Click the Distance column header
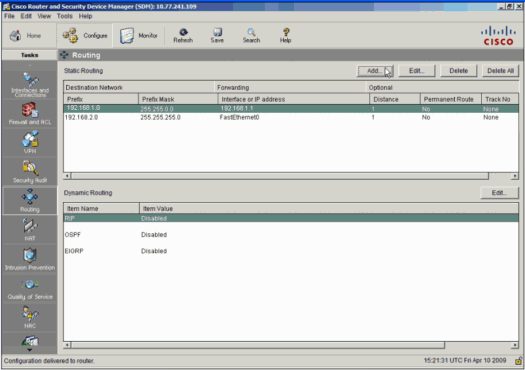The height and width of the screenshot is (370, 525). click(395, 99)
